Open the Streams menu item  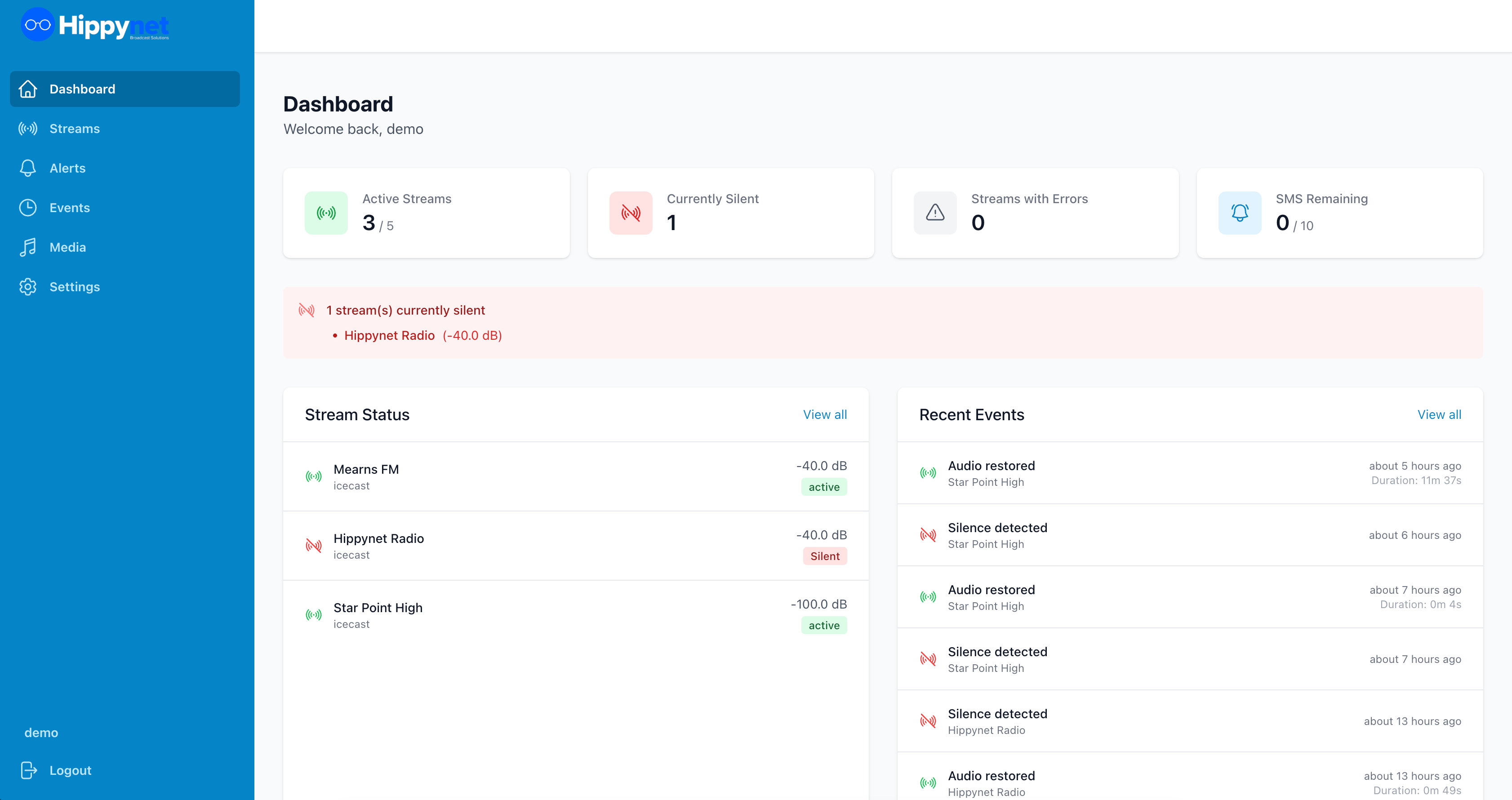pos(75,129)
